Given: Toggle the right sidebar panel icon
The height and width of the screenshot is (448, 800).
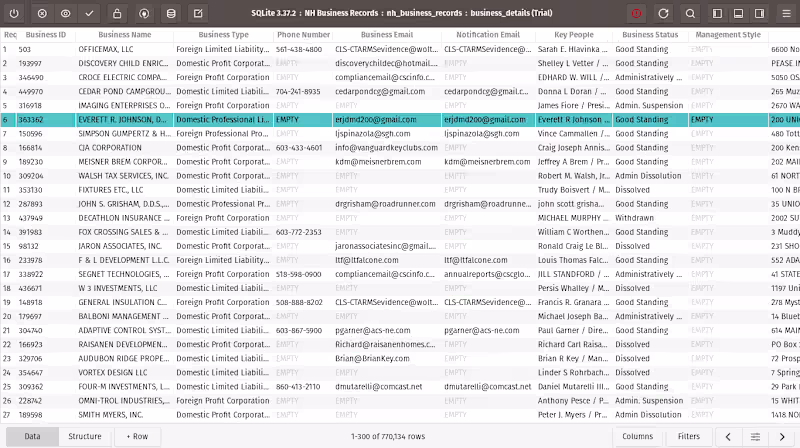Looking at the screenshot, I should pos(760,14).
